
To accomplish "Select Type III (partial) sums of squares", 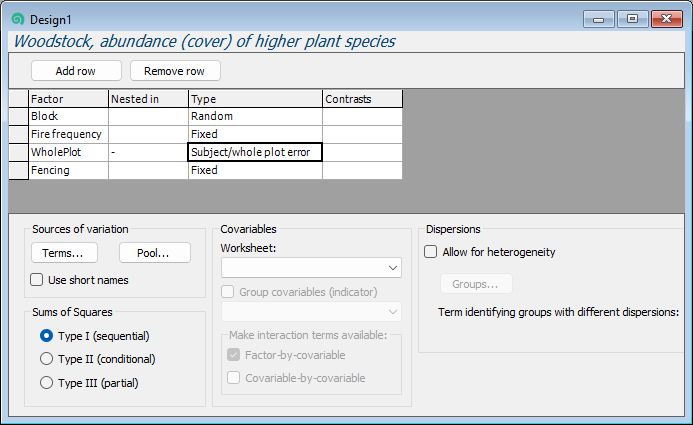I will coord(46,382).
